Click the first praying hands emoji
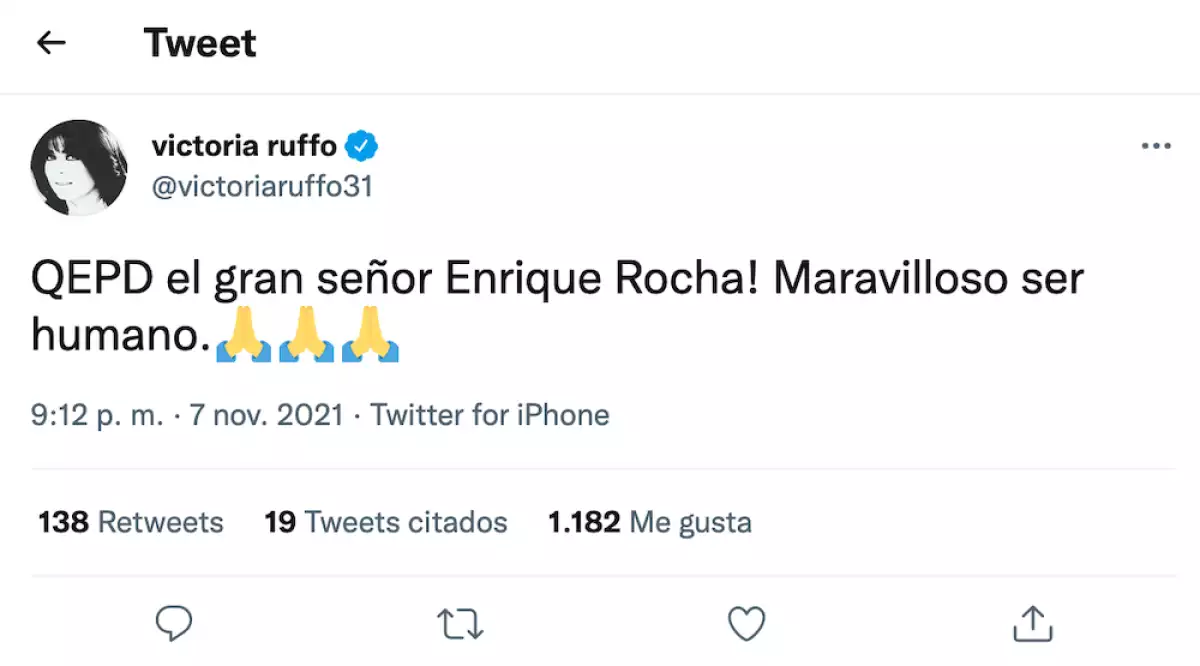The image size is (1200, 666). coord(244,335)
